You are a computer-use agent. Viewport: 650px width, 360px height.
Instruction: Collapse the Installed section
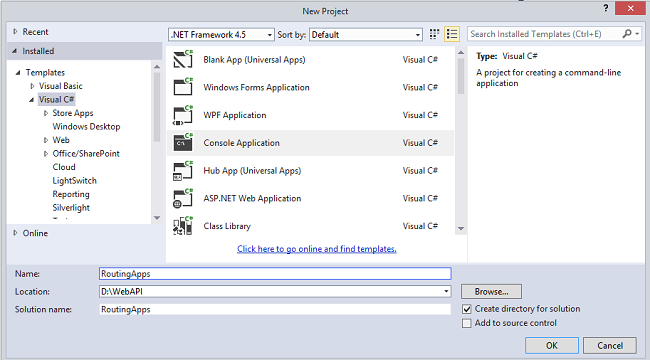15,51
